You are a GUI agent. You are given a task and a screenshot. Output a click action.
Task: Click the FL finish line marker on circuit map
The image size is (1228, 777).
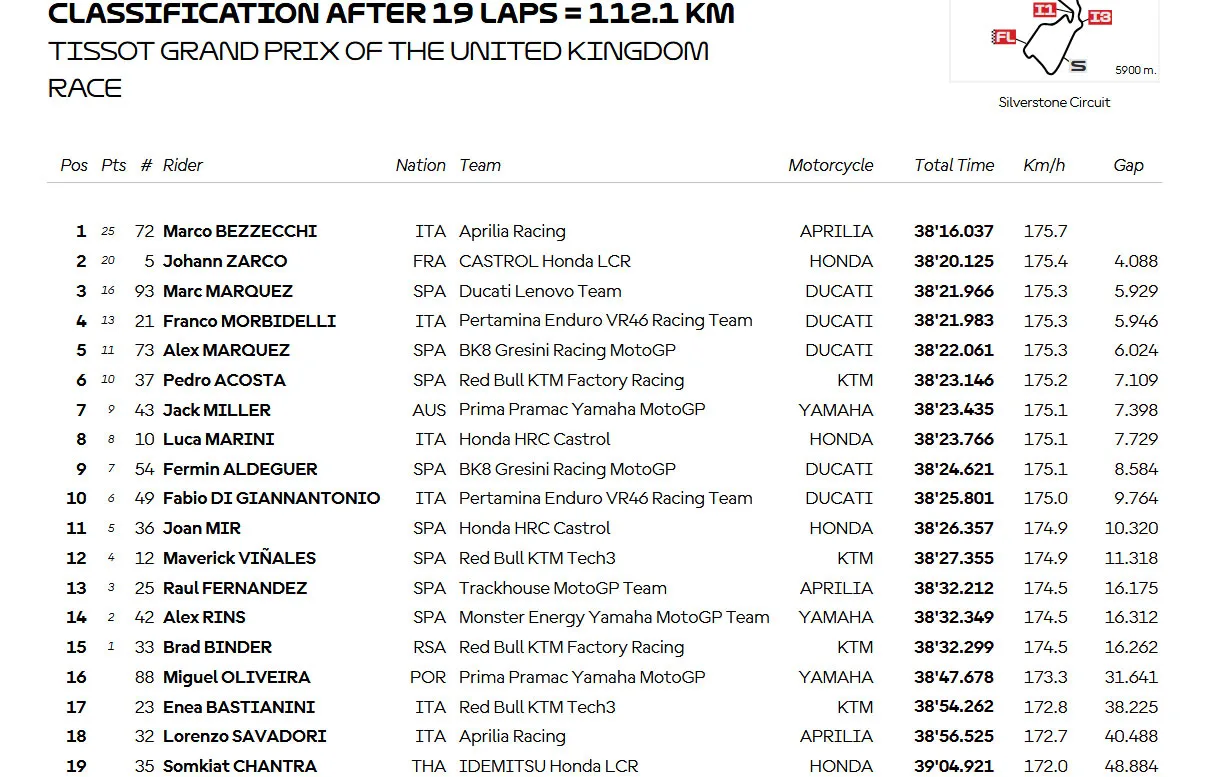click(1004, 37)
